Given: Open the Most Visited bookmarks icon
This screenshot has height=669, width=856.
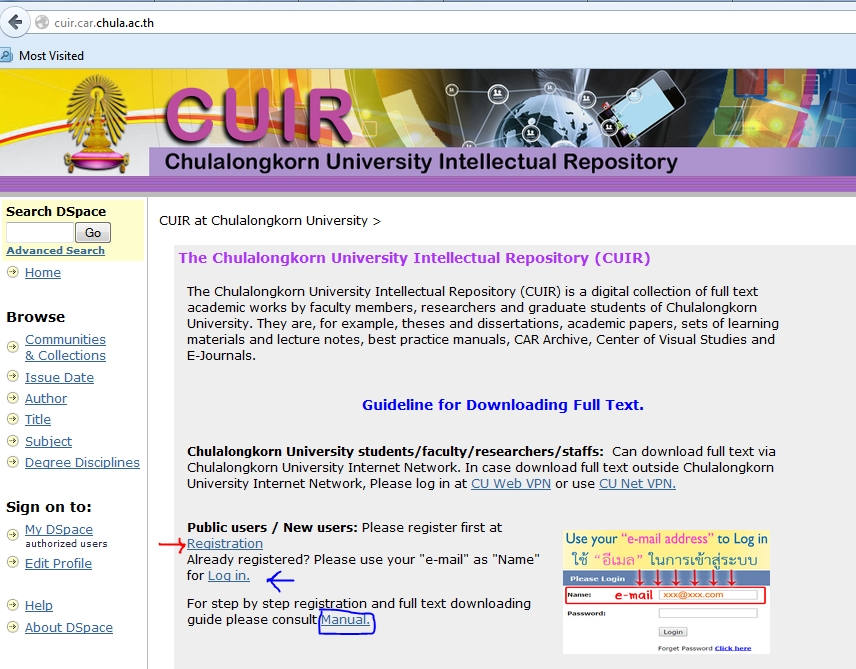Looking at the screenshot, I should [6, 55].
